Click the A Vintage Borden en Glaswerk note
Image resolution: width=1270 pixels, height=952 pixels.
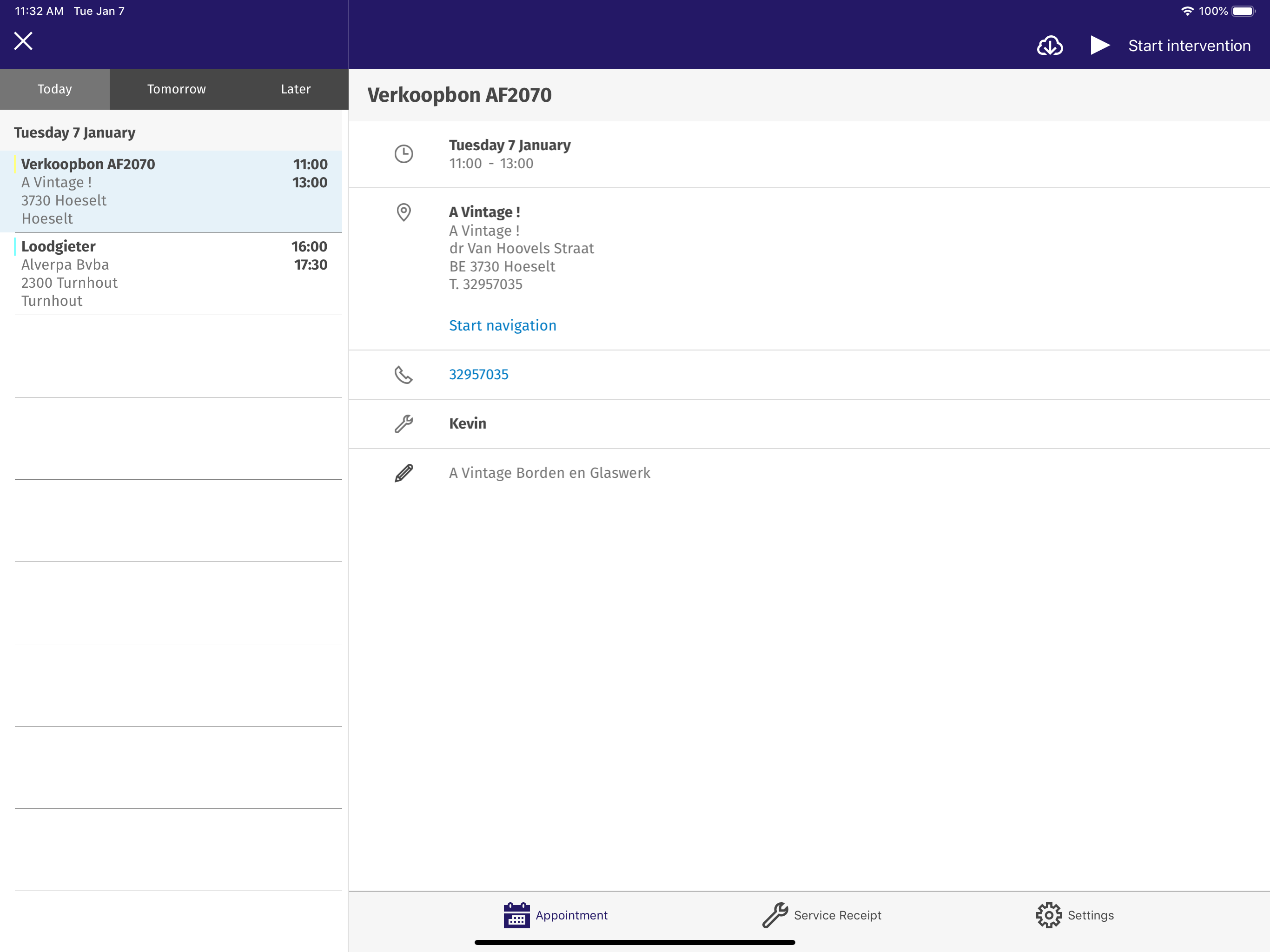pyautogui.click(x=549, y=473)
